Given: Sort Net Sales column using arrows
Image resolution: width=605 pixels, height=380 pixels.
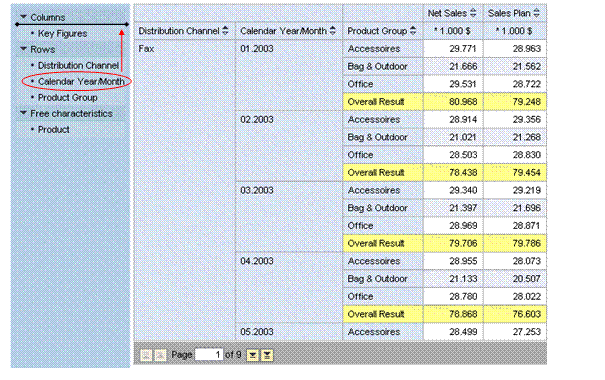Looking at the screenshot, I should (473, 13).
